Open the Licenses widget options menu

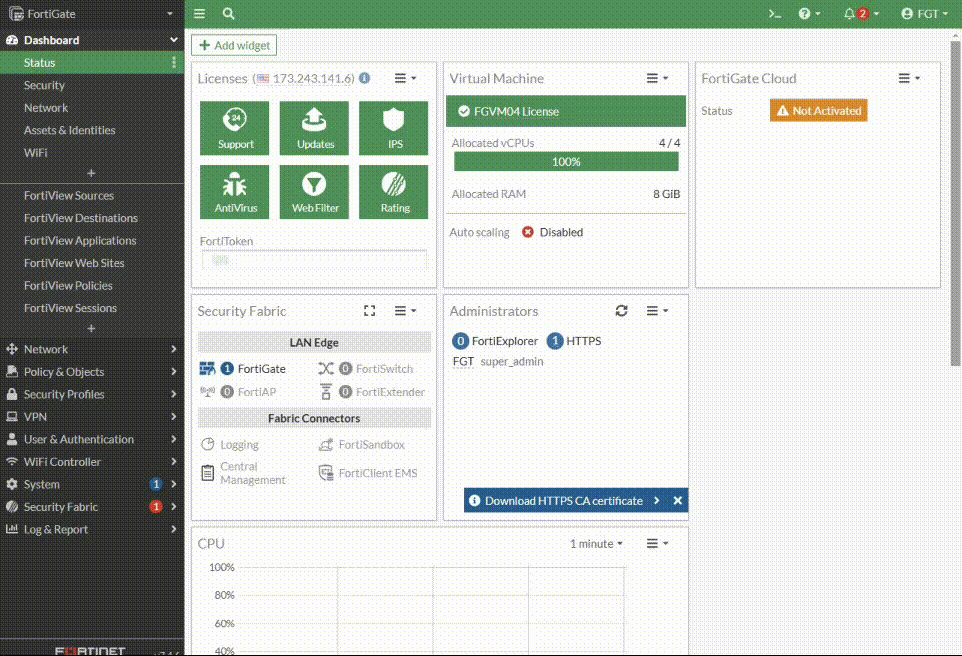point(405,78)
